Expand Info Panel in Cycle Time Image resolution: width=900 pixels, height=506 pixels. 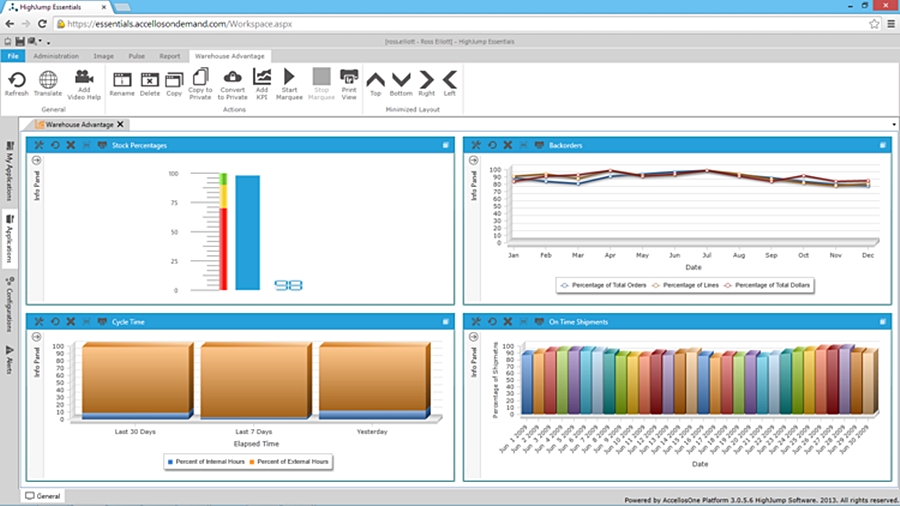pyautogui.click(x=36, y=337)
